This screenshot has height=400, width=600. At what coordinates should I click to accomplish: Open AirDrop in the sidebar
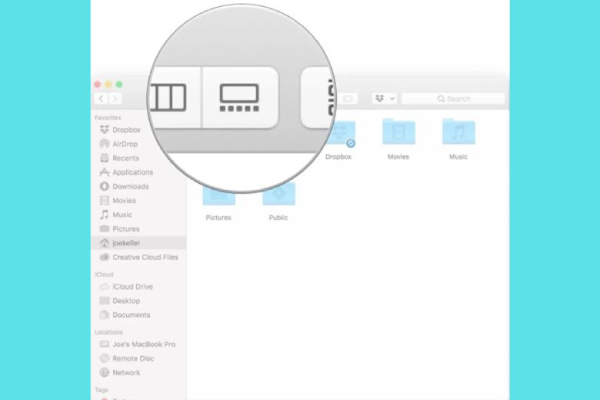(139, 144)
